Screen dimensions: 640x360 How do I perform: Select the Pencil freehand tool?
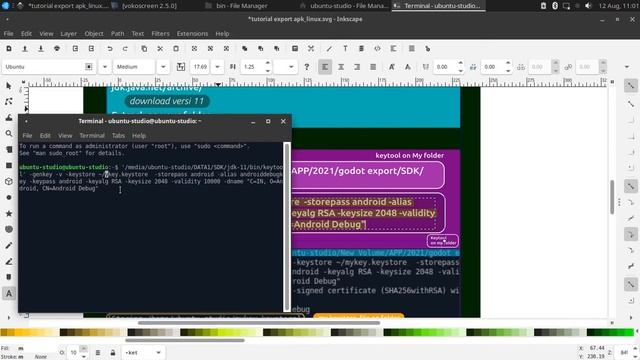(9, 245)
